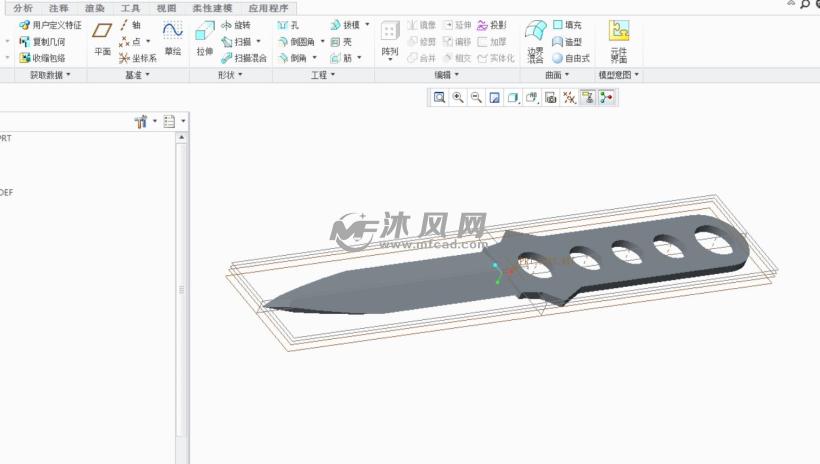Open the 应用程序 tab
Screen dimensions: 820x464
[x=268, y=8]
